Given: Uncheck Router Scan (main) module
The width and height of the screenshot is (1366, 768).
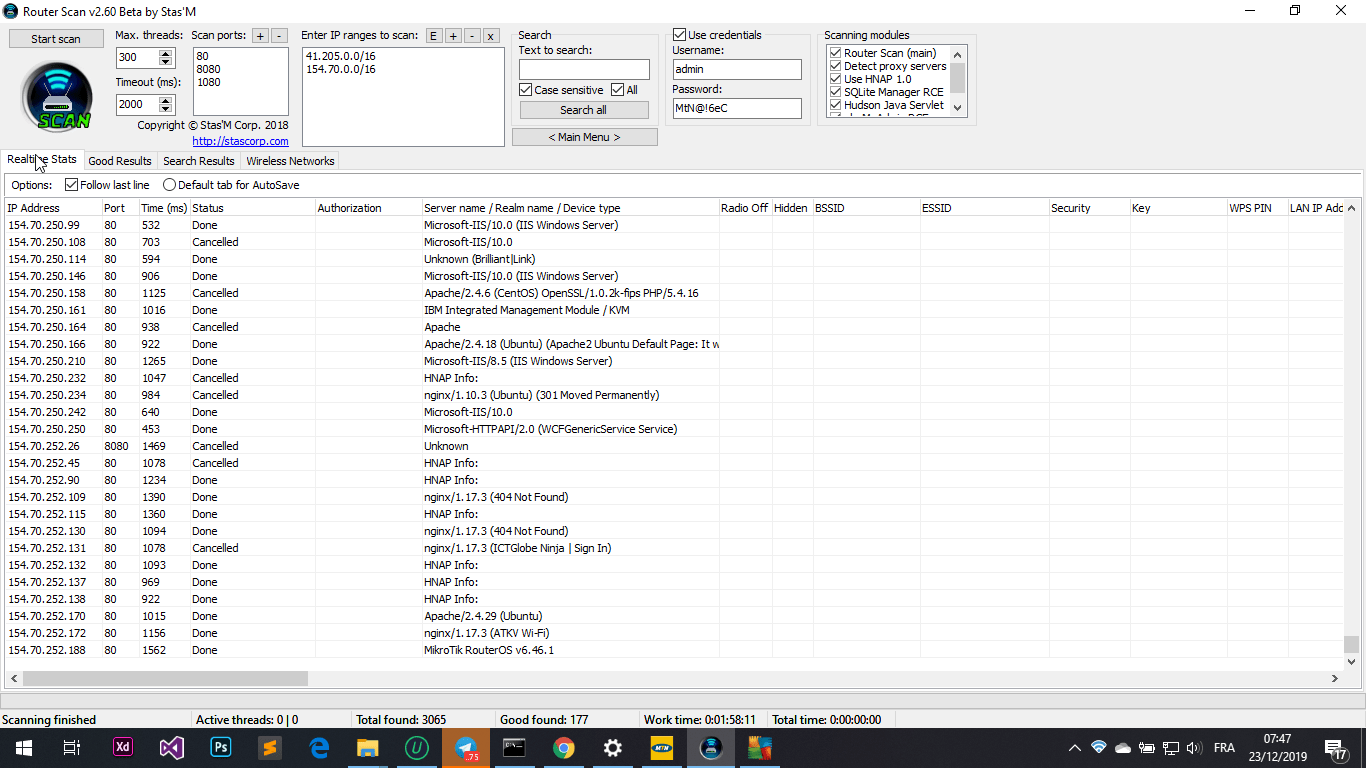Looking at the screenshot, I should click(x=835, y=53).
